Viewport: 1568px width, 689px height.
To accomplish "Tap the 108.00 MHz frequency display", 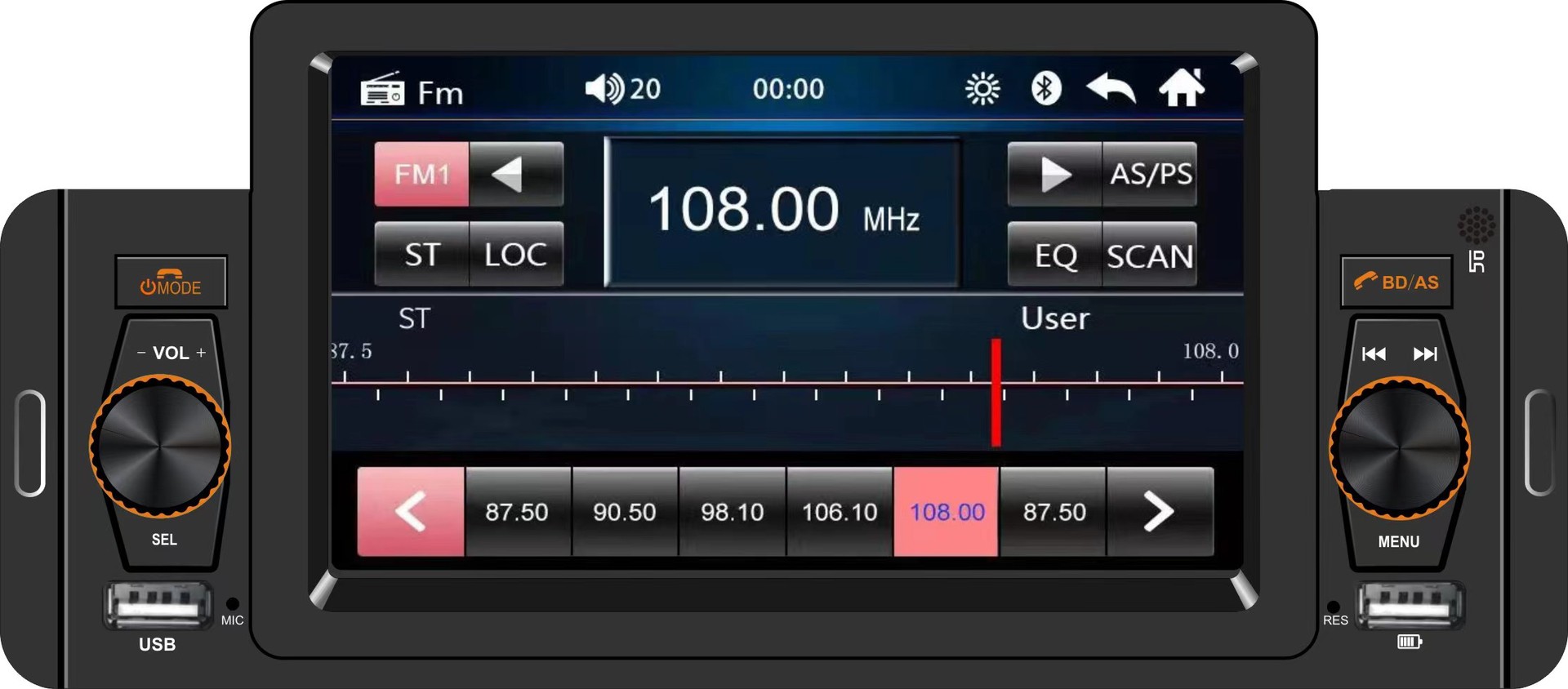I will click(x=782, y=211).
